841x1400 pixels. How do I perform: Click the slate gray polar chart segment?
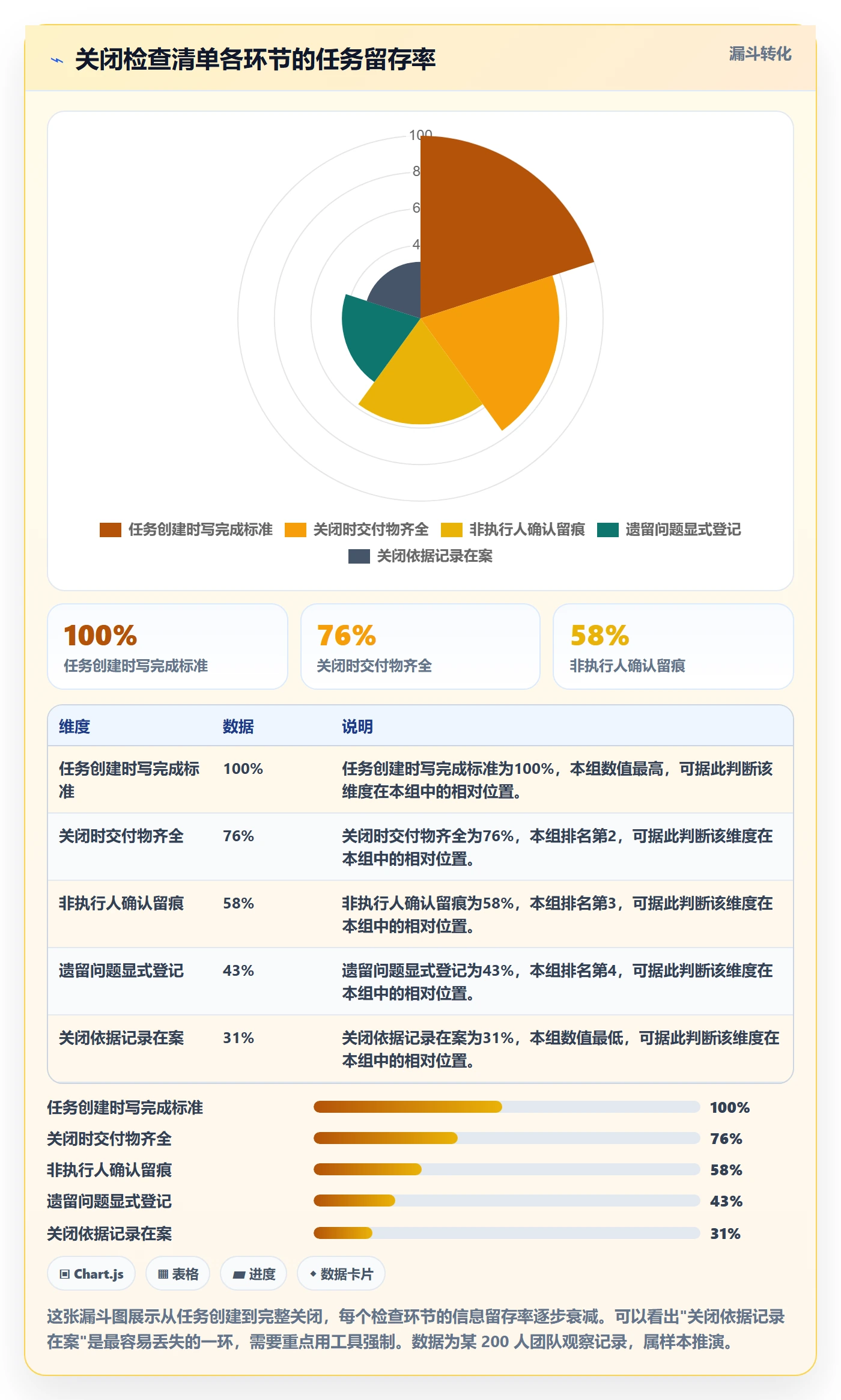point(399,291)
